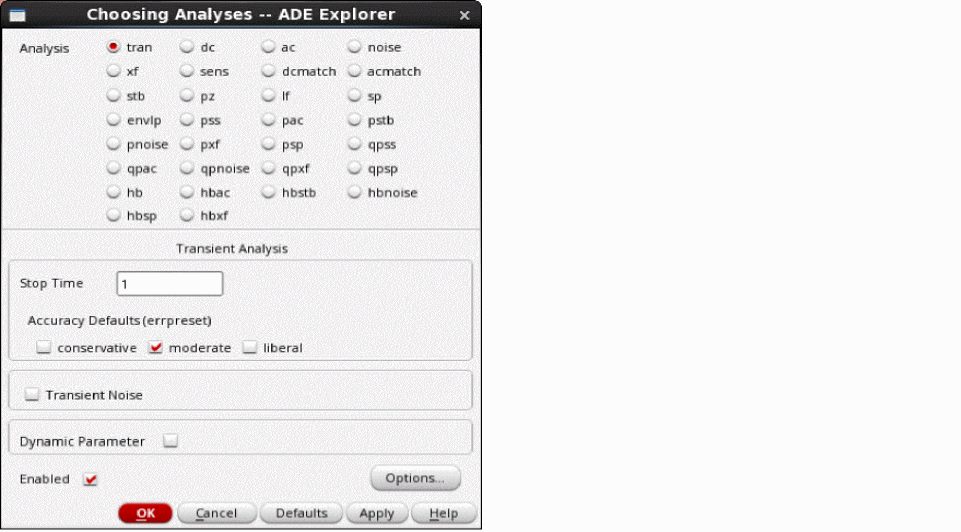Image resolution: width=961 pixels, height=532 pixels.
Task: Select the tran analysis radio button
Action: (113, 47)
